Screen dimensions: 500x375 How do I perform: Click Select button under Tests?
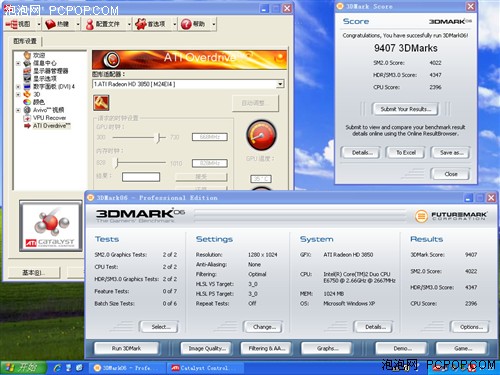(x=160, y=327)
